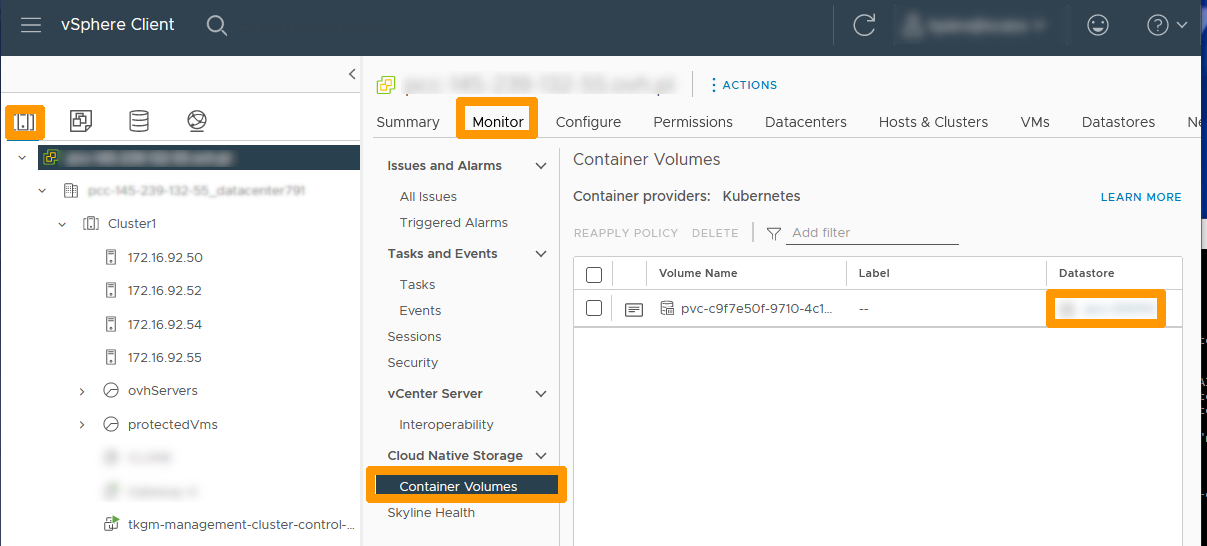Select the Storage inventory icon
The width and height of the screenshot is (1207, 546).
coord(139,122)
